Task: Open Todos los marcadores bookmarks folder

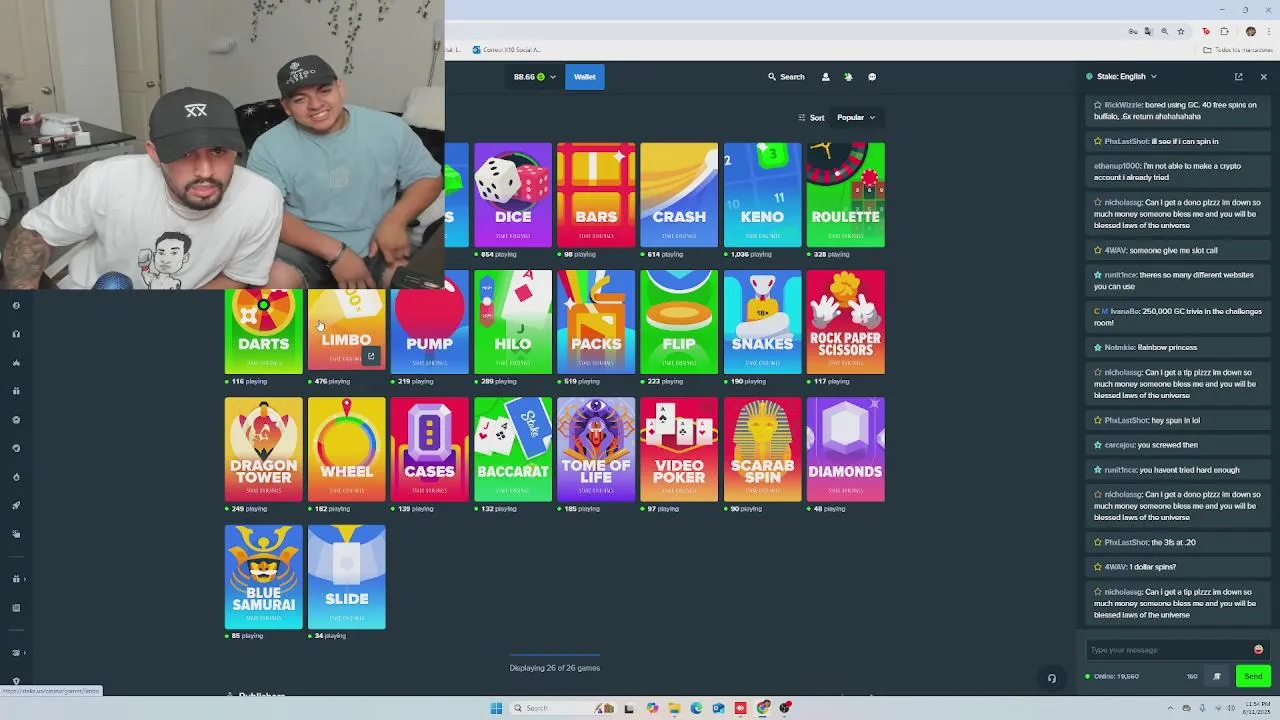Action: pyautogui.click(x=1236, y=50)
